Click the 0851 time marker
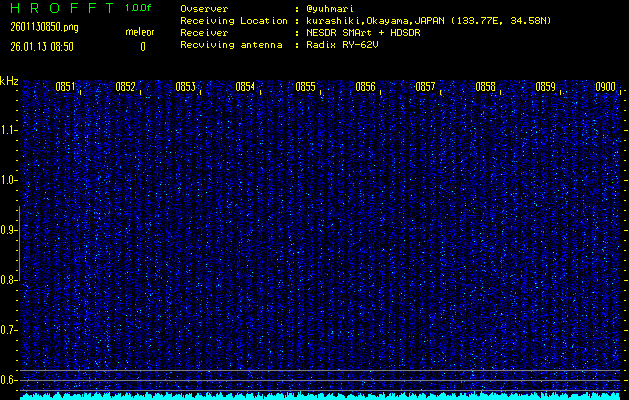The width and height of the screenshot is (629, 400). tap(65, 87)
